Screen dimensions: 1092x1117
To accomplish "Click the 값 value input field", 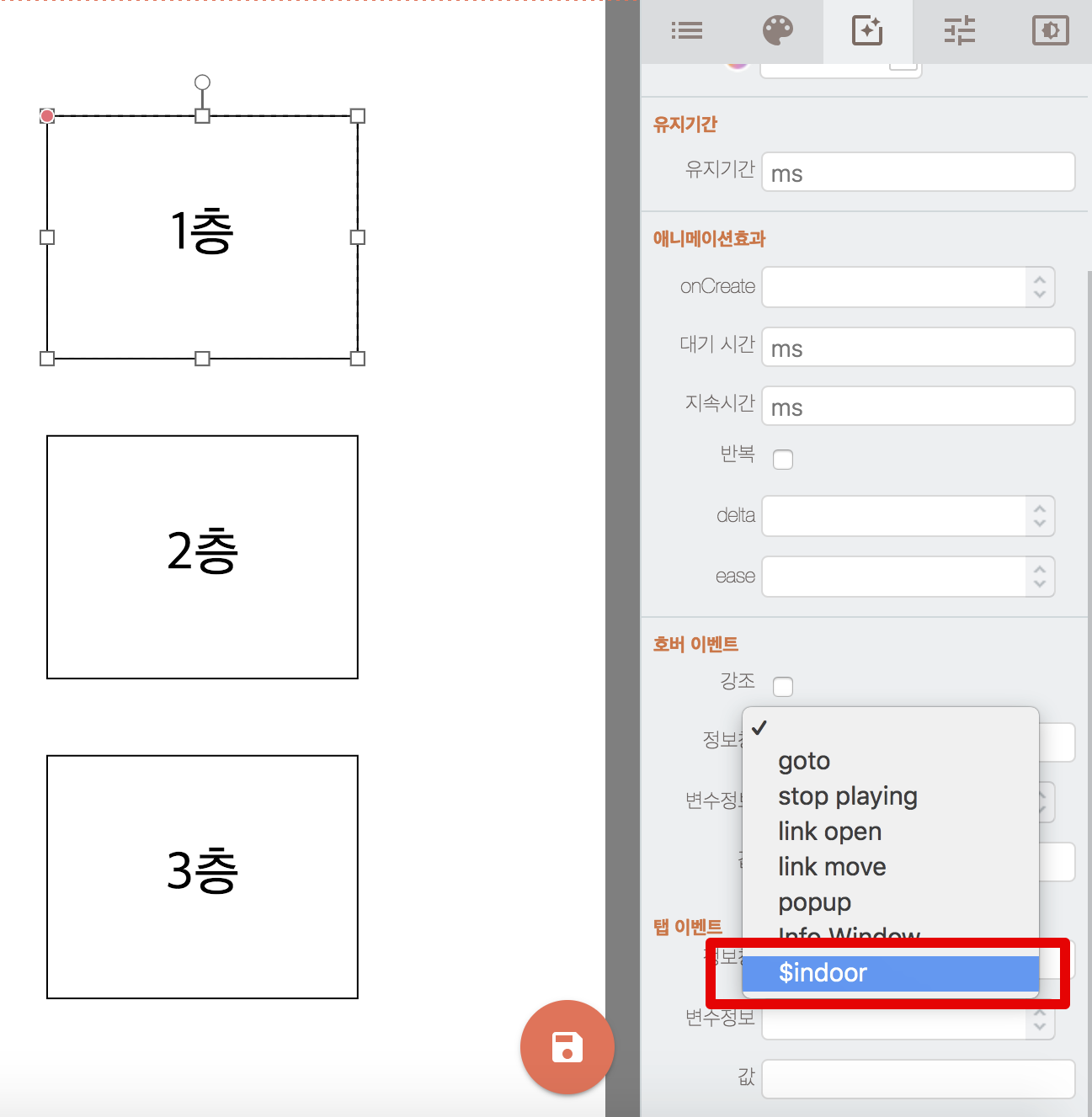I will [x=919, y=1079].
